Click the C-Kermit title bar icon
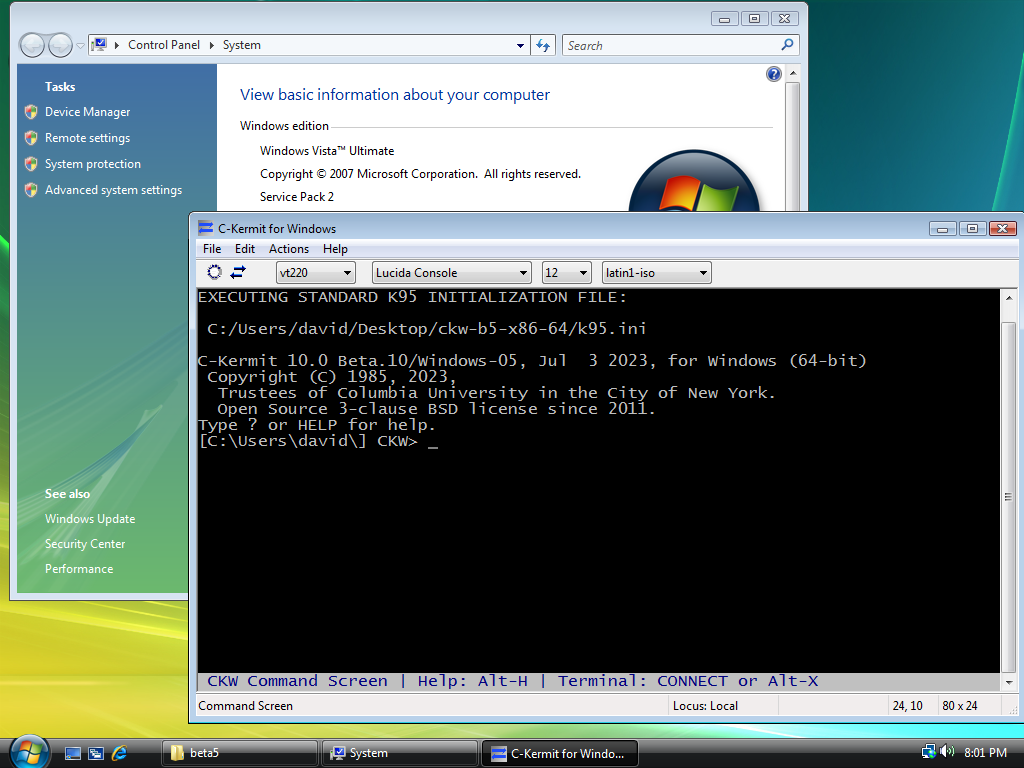The height and width of the screenshot is (768, 1024). click(206, 228)
